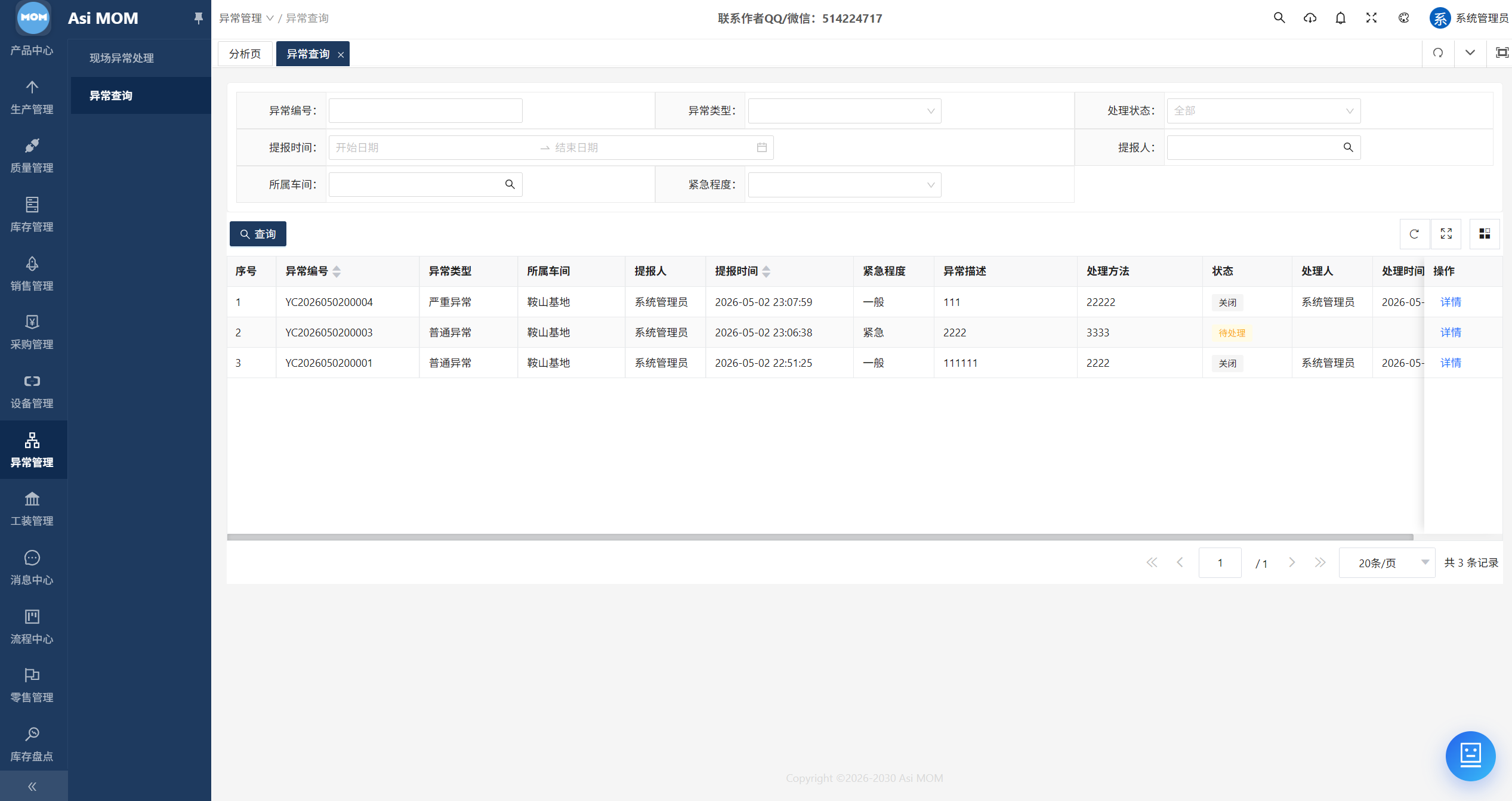Screen dimensions: 1512x801
Task: Maximize the content area with the tab-bar icon
Action: tap(1502, 53)
